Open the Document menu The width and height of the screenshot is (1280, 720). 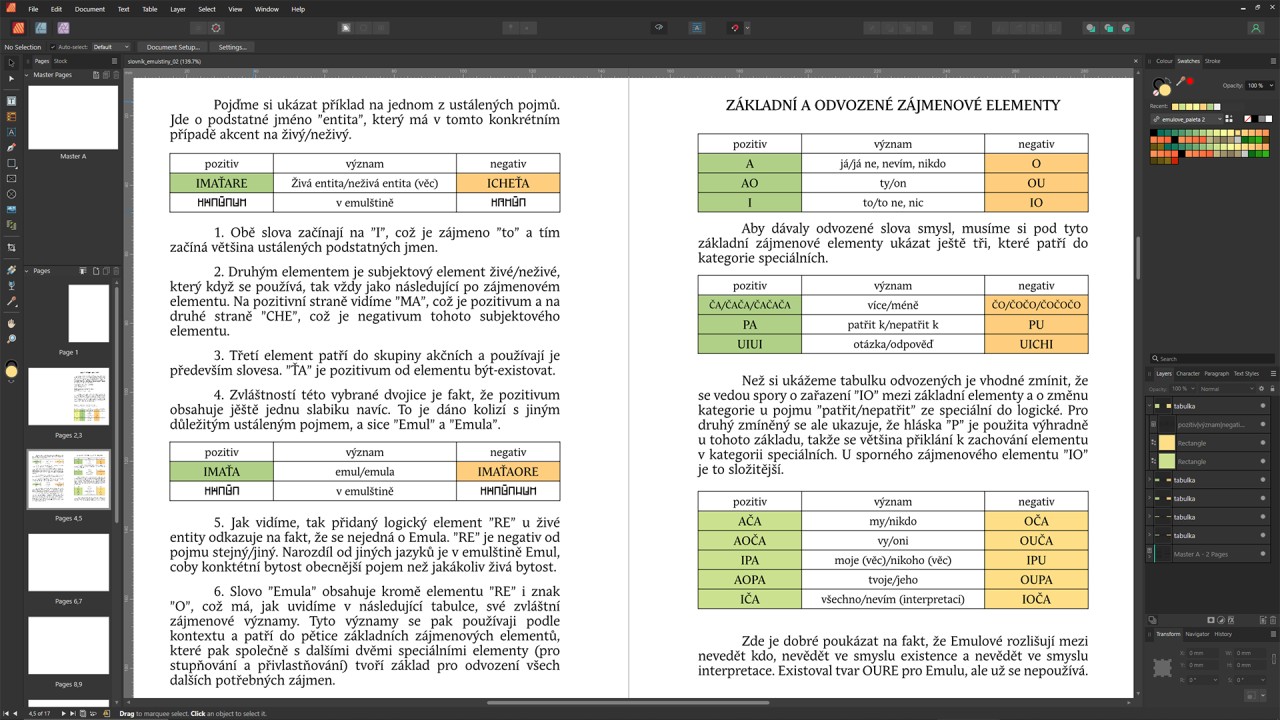[89, 9]
